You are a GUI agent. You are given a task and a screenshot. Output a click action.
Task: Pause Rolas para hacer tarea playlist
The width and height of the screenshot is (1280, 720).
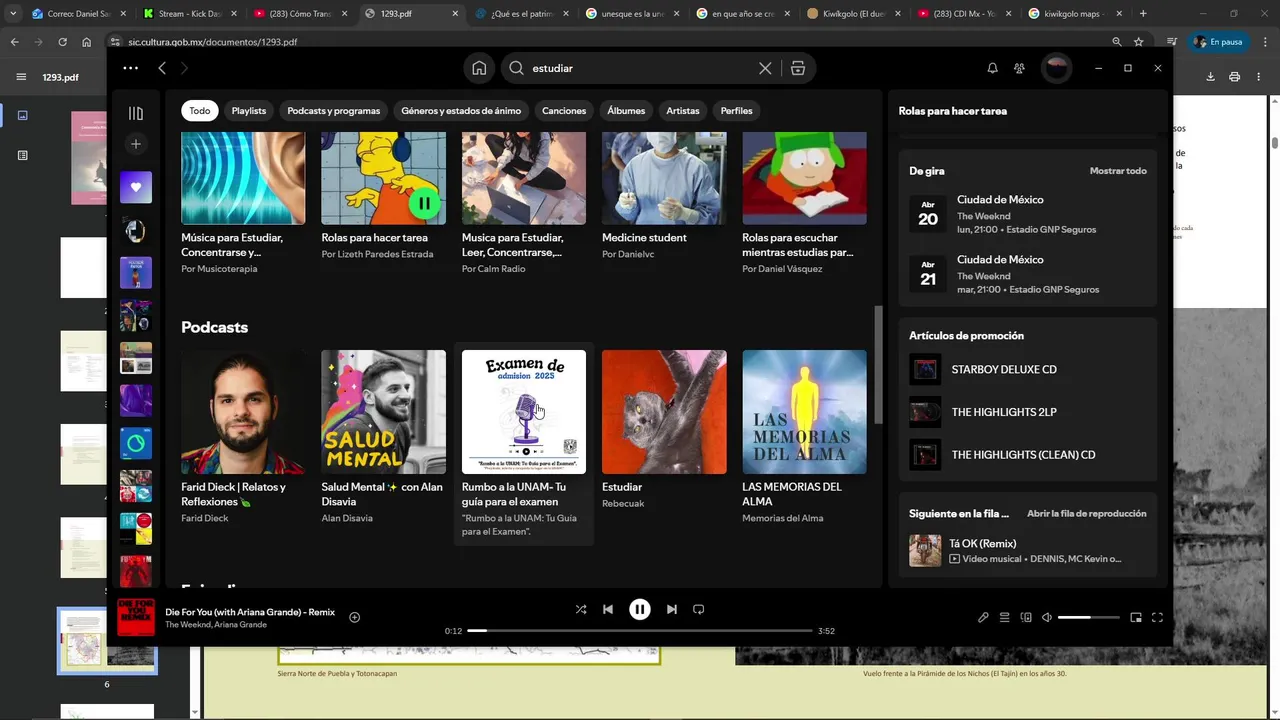424,203
